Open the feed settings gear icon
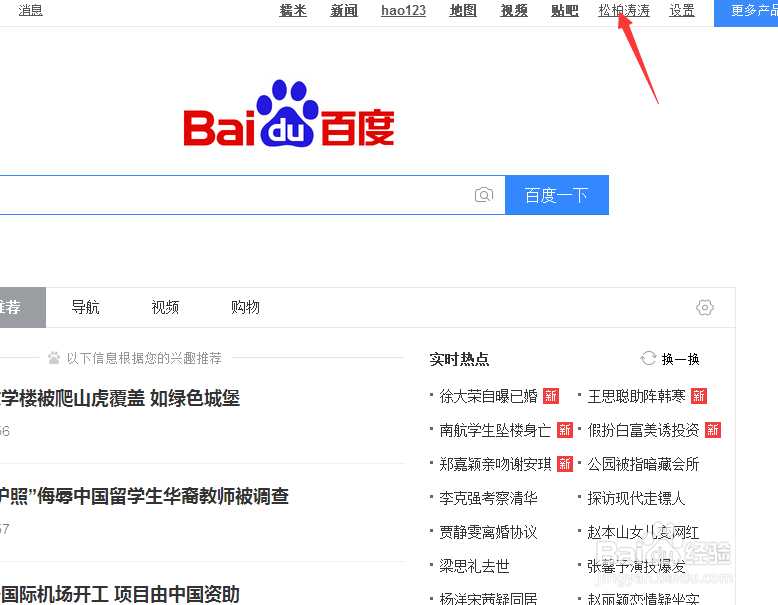Viewport: 778px width, 605px height. pos(705,307)
